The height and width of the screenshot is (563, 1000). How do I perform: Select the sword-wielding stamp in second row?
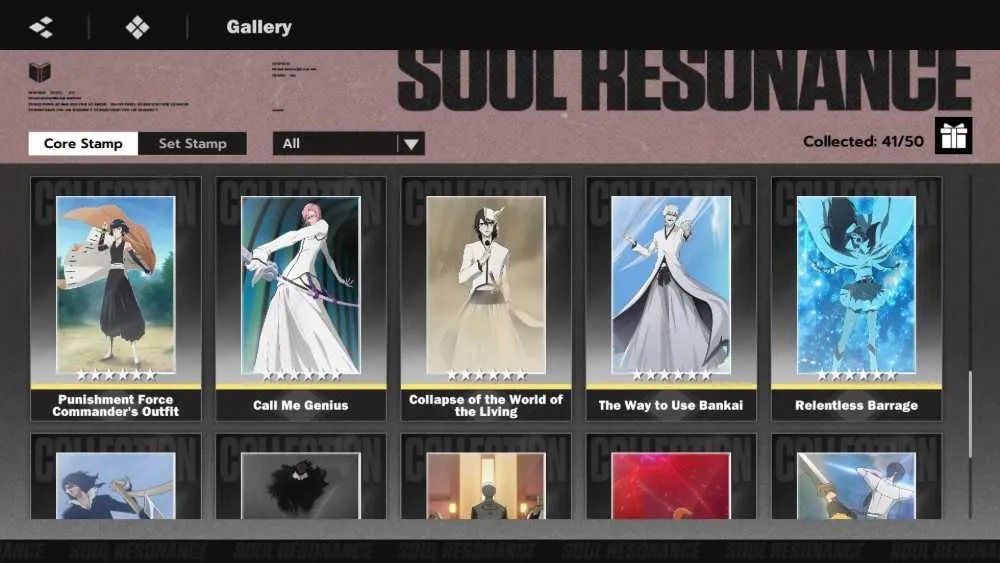tap(856, 477)
